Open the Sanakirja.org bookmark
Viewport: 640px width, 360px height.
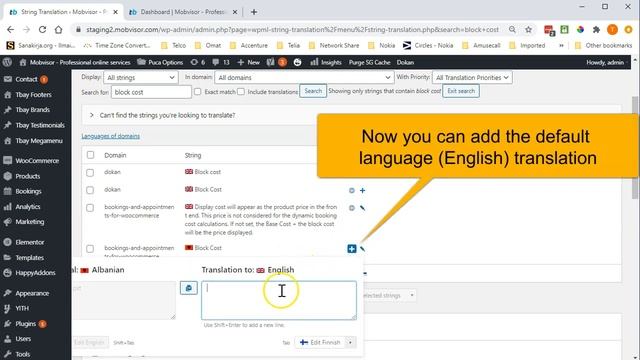(x=41, y=45)
